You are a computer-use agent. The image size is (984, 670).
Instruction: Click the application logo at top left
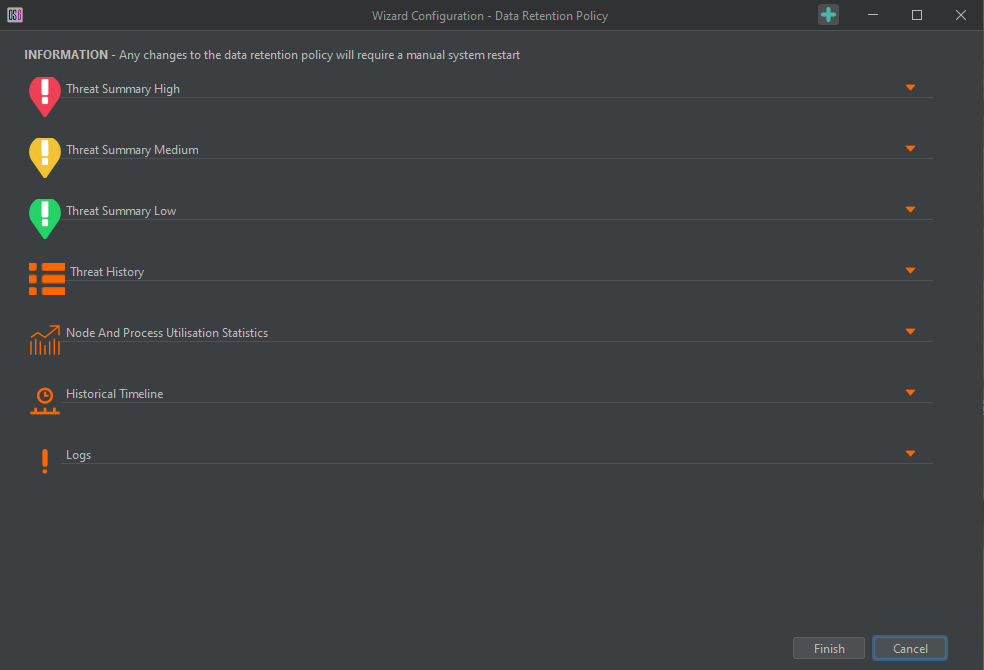coord(14,15)
